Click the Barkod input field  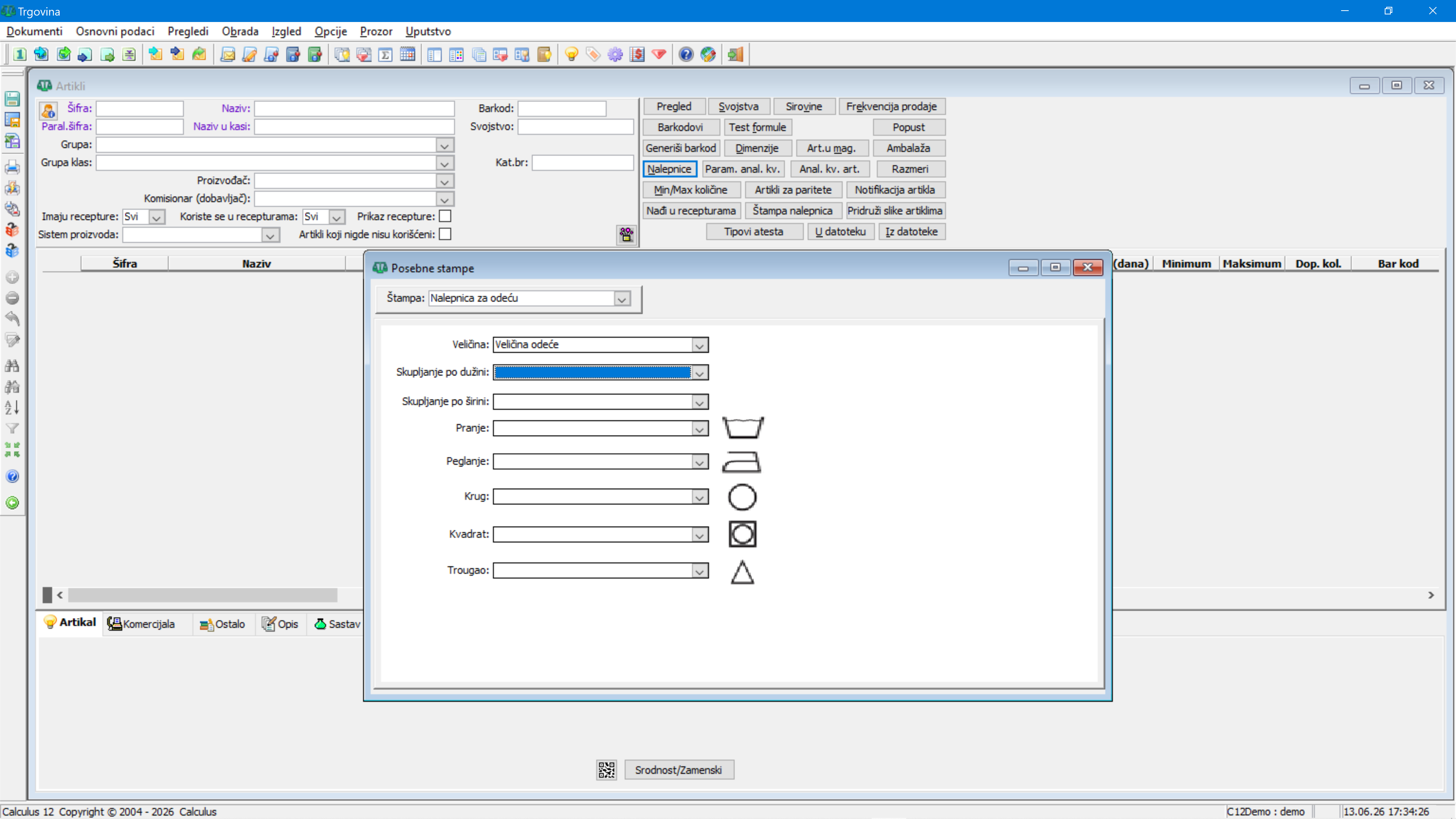pos(562,108)
